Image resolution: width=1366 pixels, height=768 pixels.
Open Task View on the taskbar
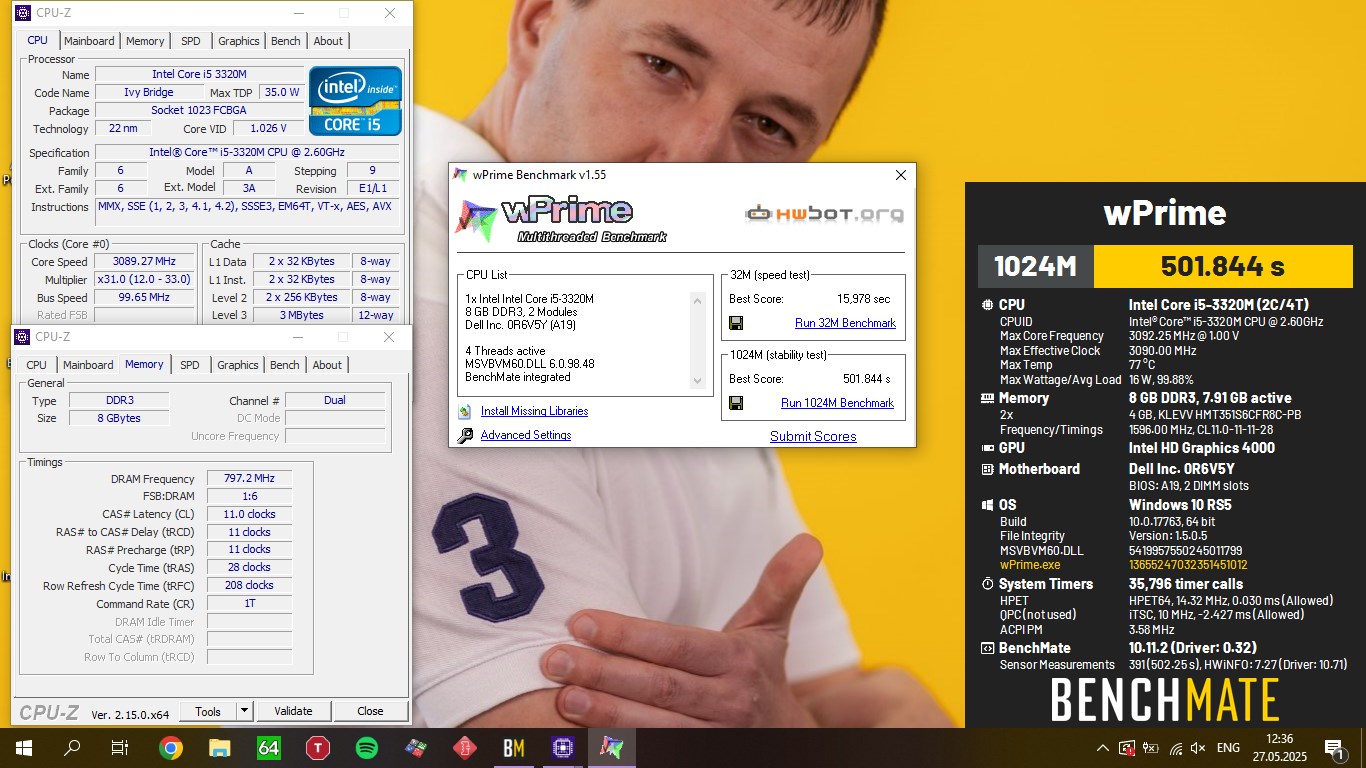click(120, 748)
